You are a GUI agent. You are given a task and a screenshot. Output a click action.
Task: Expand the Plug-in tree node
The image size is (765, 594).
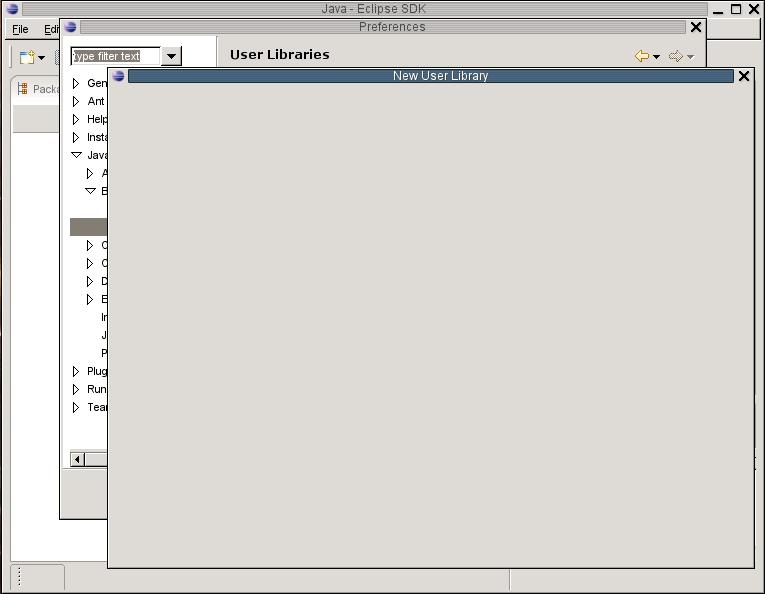click(x=76, y=372)
